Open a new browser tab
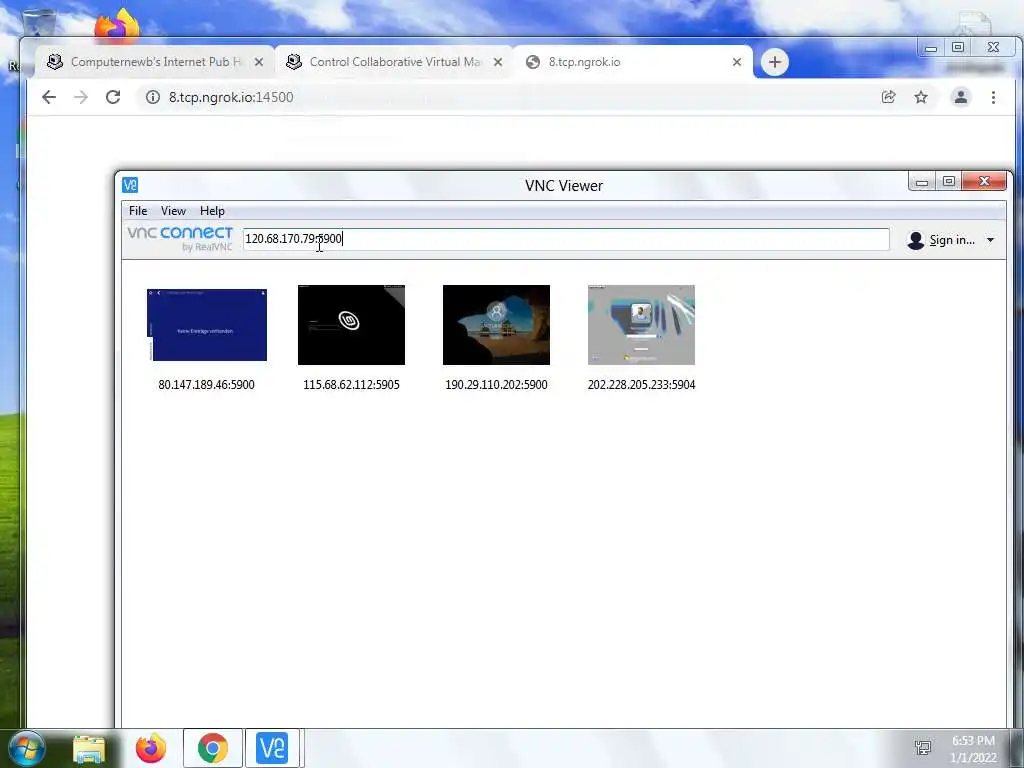Screen dimensions: 1024x768 pyautogui.click(x=775, y=62)
